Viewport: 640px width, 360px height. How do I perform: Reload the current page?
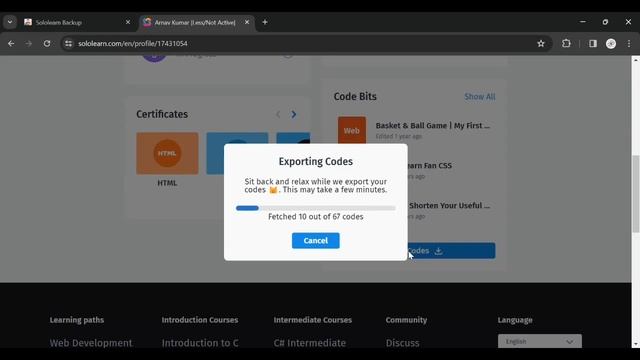coord(47,43)
